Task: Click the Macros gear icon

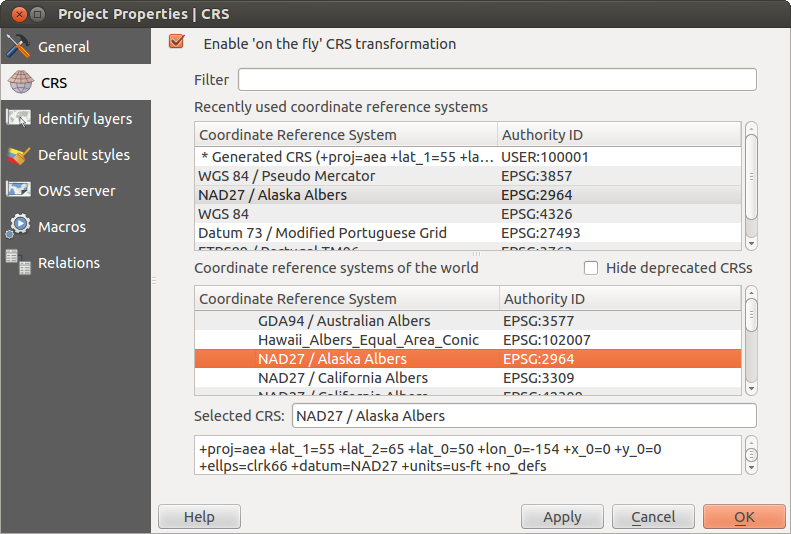Action: (x=18, y=227)
